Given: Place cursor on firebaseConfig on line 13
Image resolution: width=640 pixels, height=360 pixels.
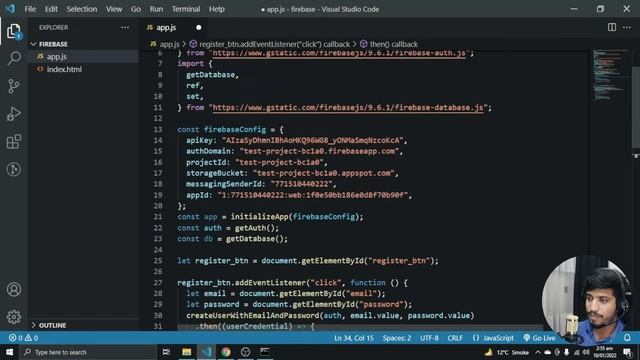Looking at the screenshot, I should tap(235, 129).
